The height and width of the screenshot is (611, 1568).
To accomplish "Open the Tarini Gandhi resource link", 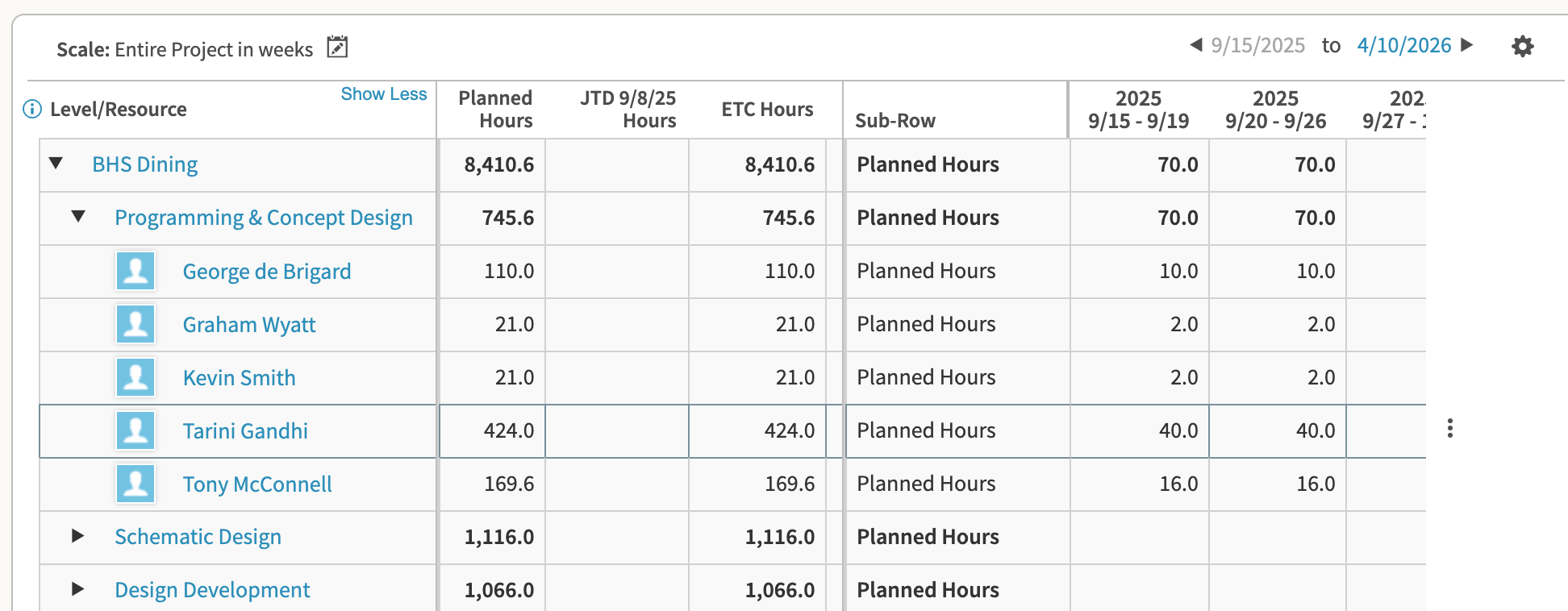I will 245,431.
